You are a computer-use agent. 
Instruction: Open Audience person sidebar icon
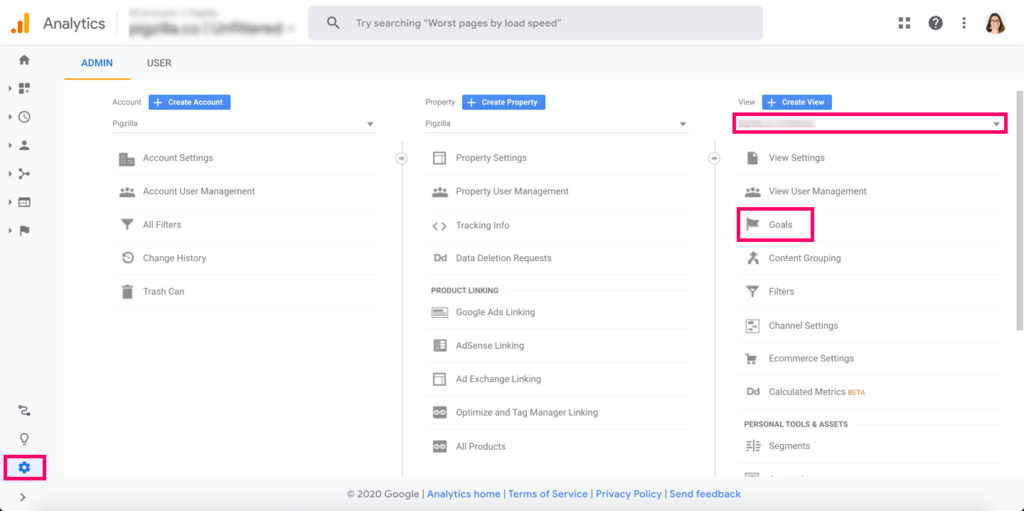click(24, 146)
